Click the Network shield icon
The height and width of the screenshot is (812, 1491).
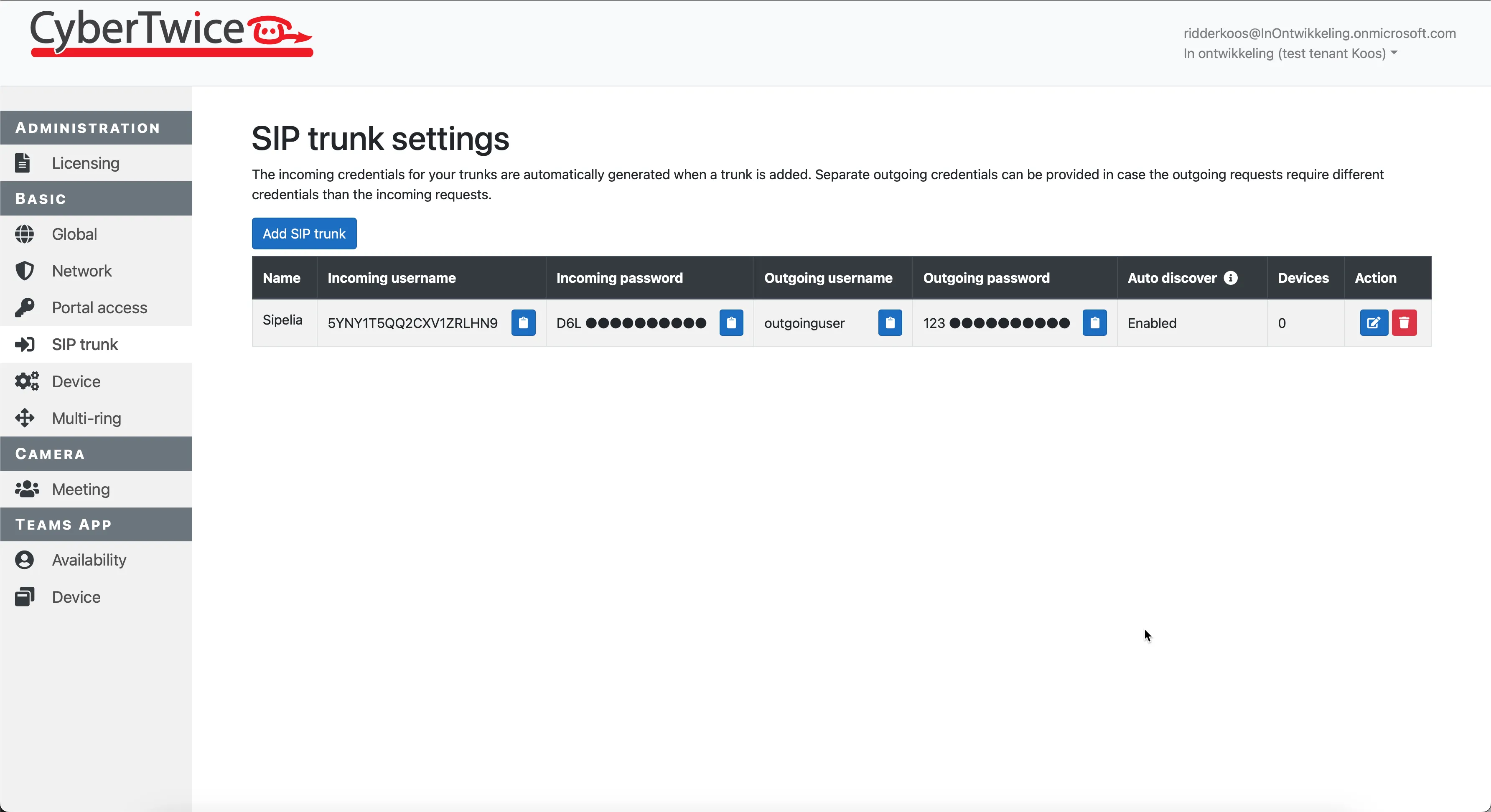24,271
